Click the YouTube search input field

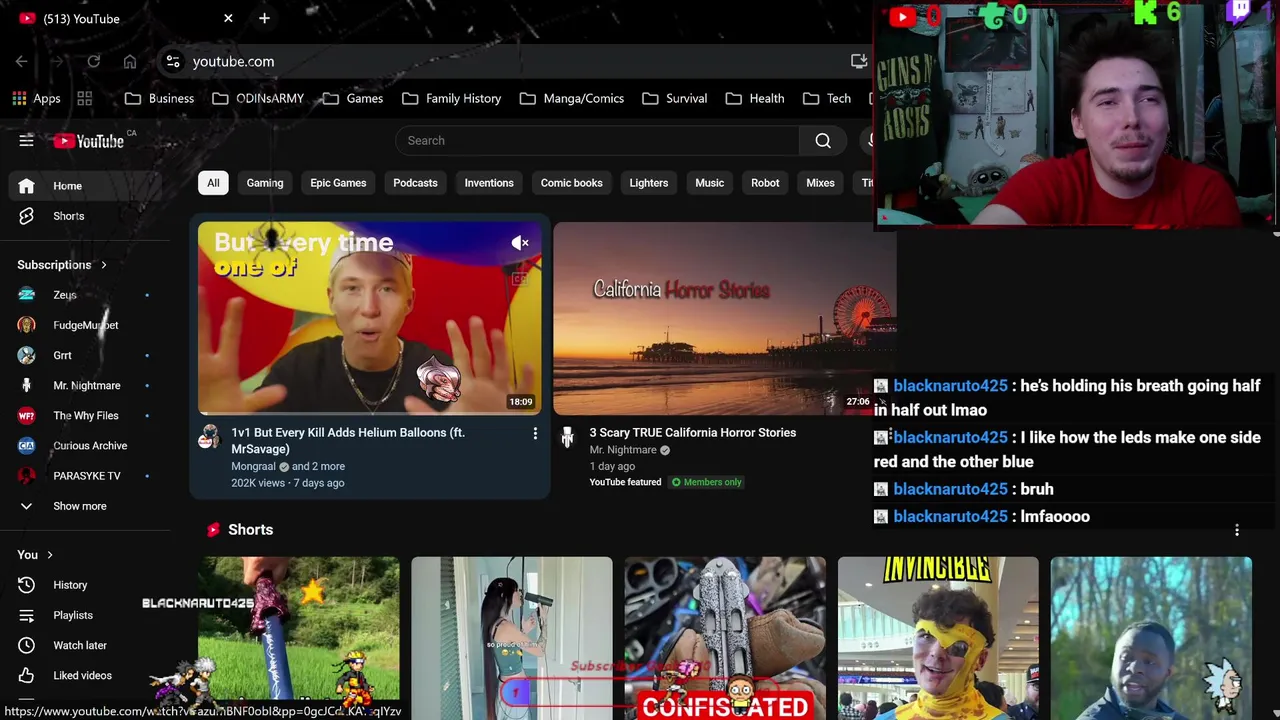click(x=597, y=141)
